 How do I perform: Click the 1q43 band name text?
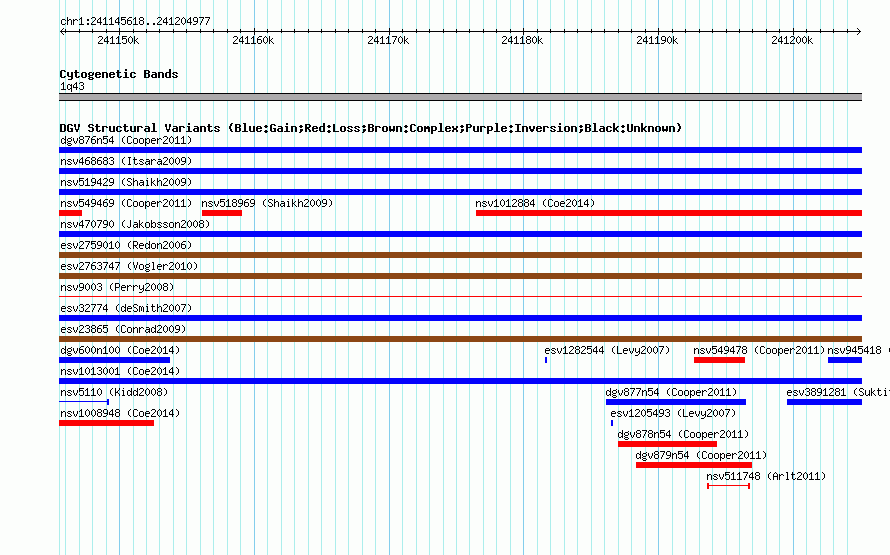72,86
